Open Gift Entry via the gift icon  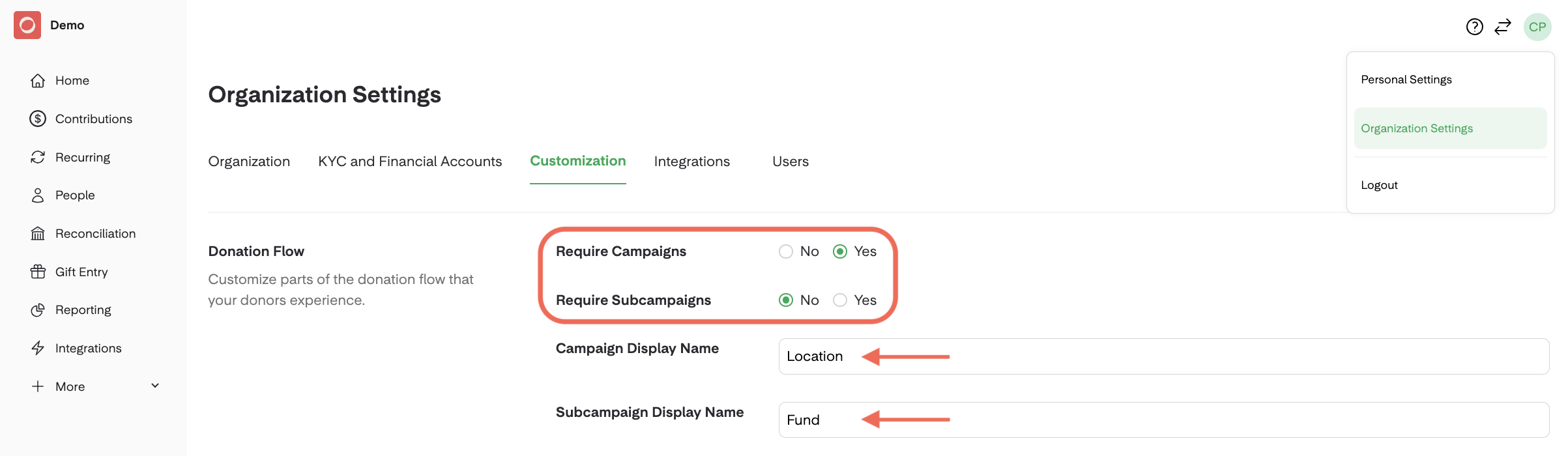(38, 272)
